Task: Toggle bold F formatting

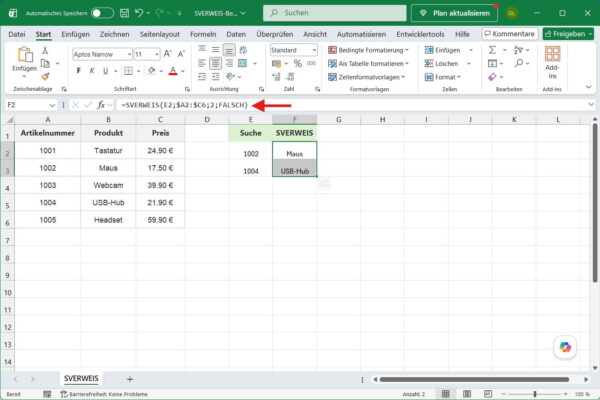Action: tap(79, 71)
